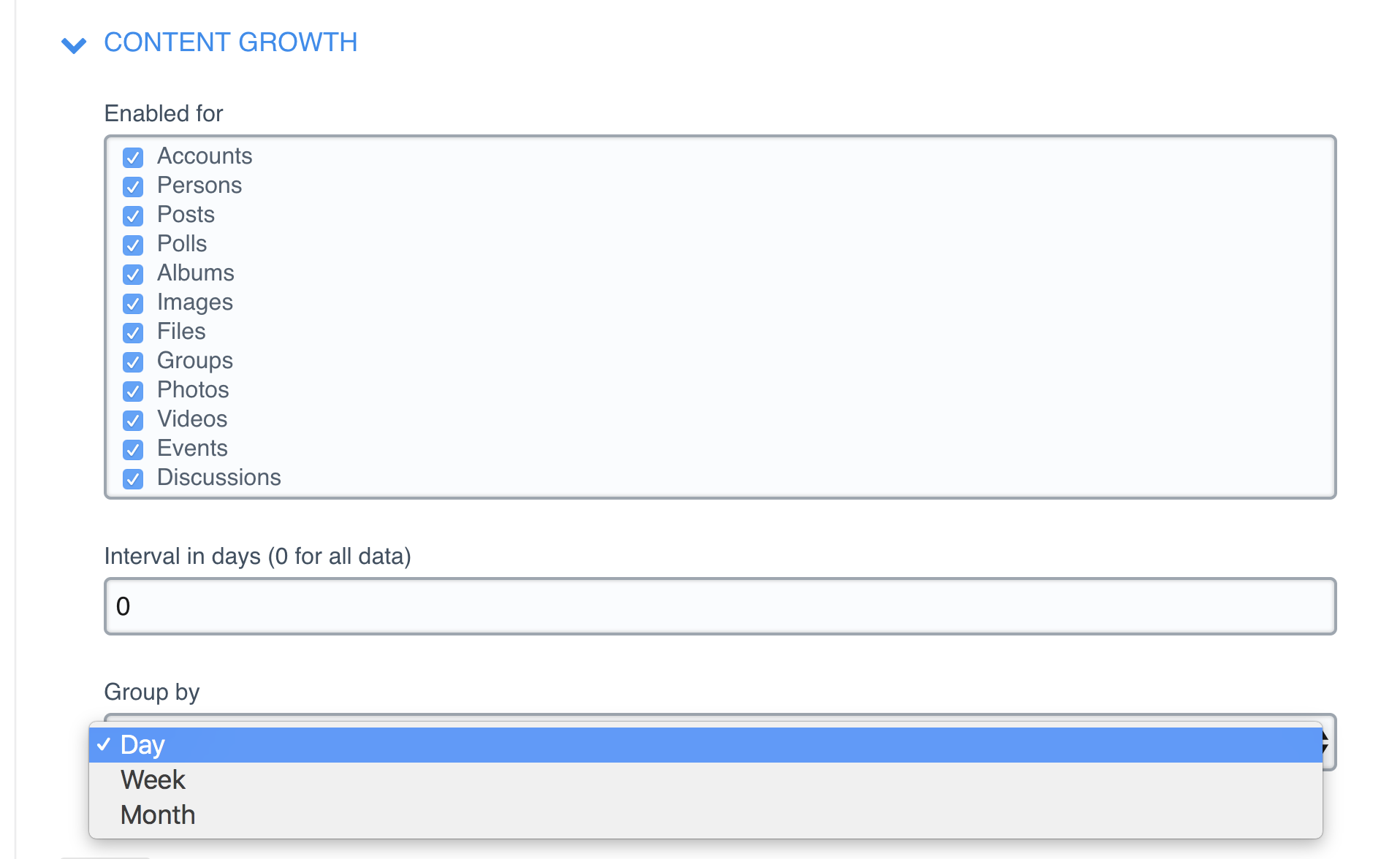Uncheck the Groups checkbox
Viewport: 1400px width, 859px height.
133,362
